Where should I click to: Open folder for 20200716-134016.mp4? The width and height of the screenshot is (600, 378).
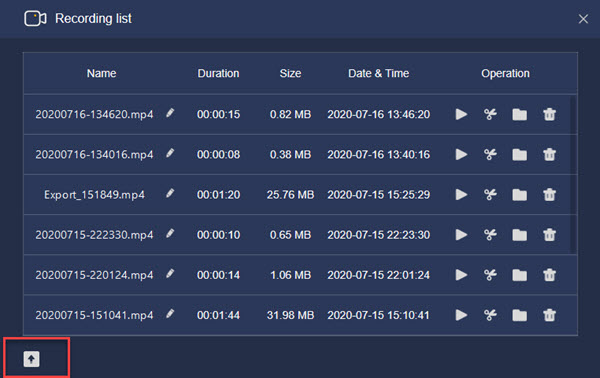(x=519, y=155)
